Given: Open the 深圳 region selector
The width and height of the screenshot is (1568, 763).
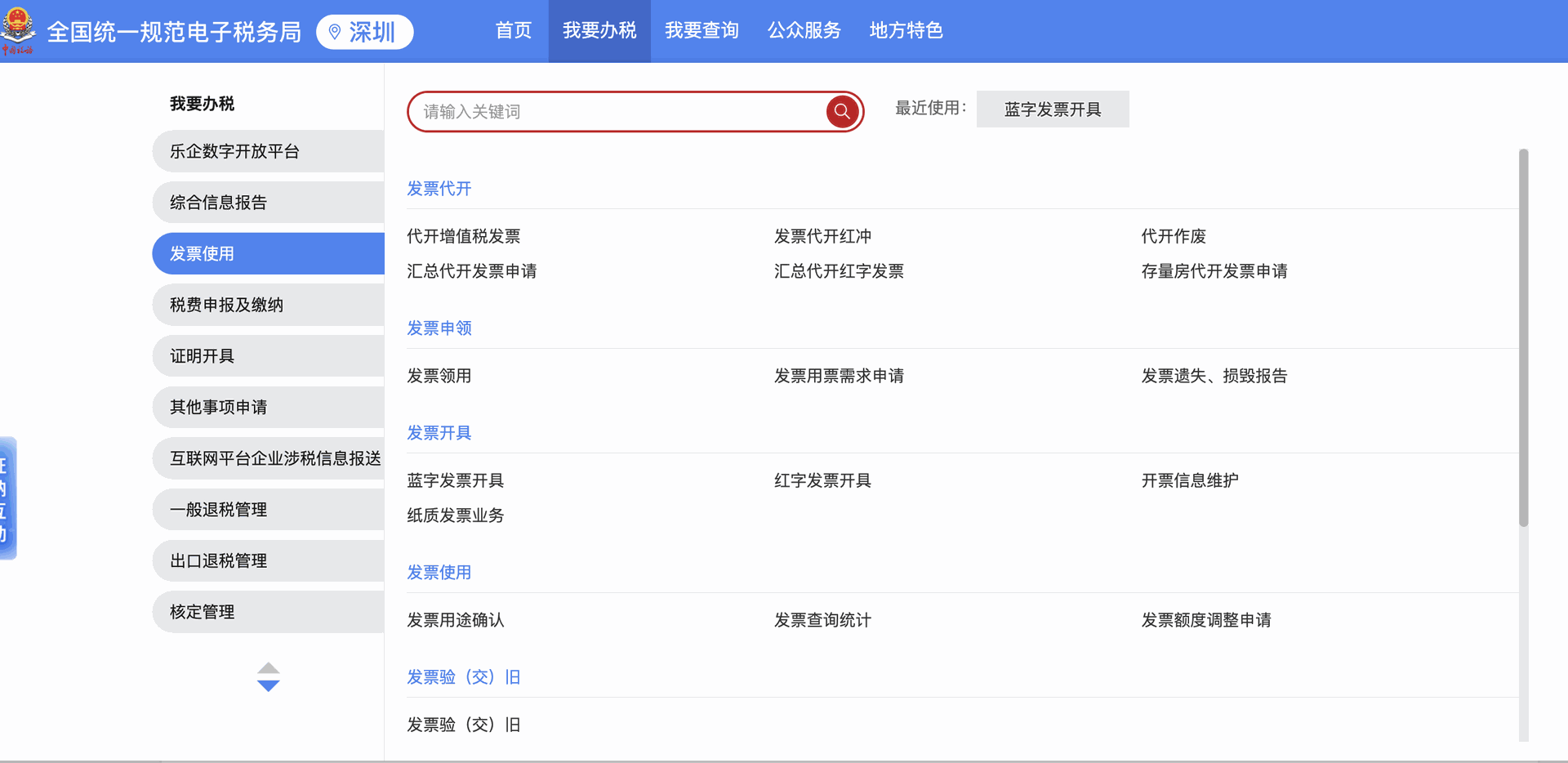Looking at the screenshot, I should (x=365, y=32).
